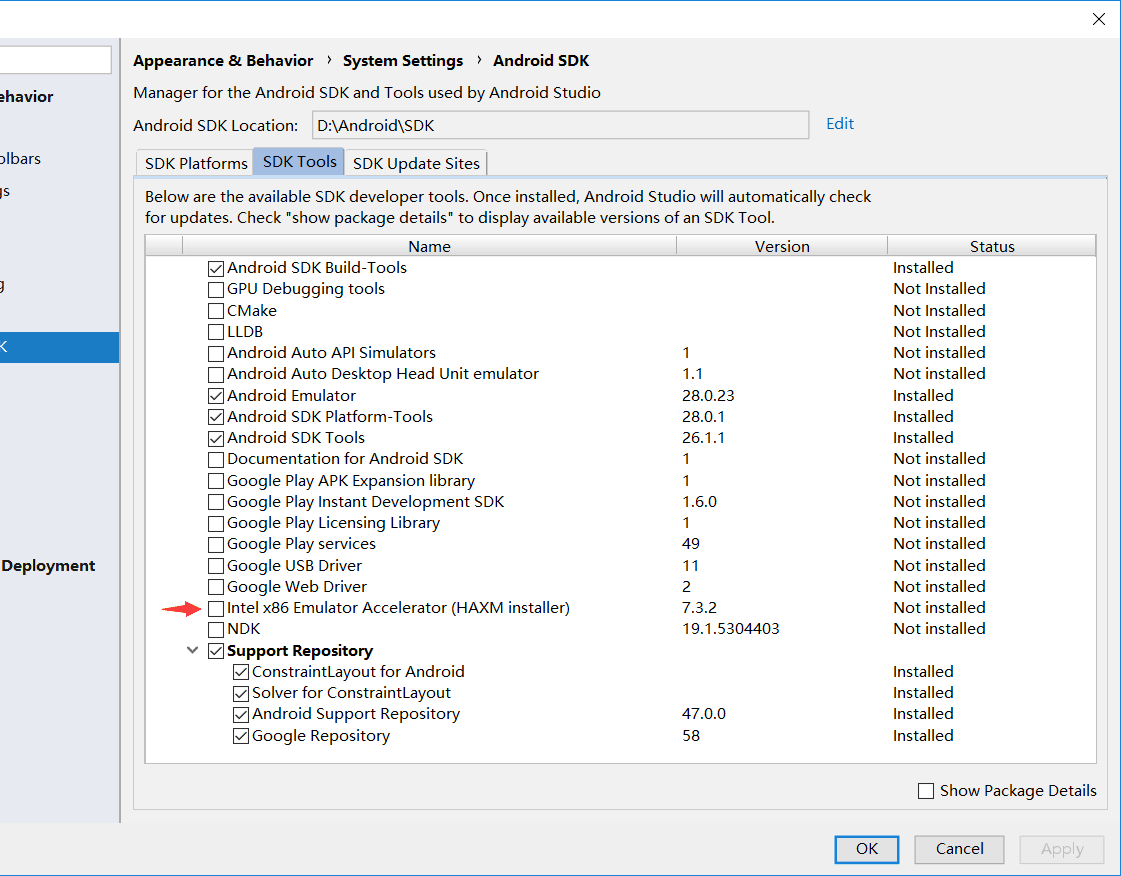Image resolution: width=1121 pixels, height=876 pixels.
Task: Click Google Repository version 58
Action: click(691, 735)
